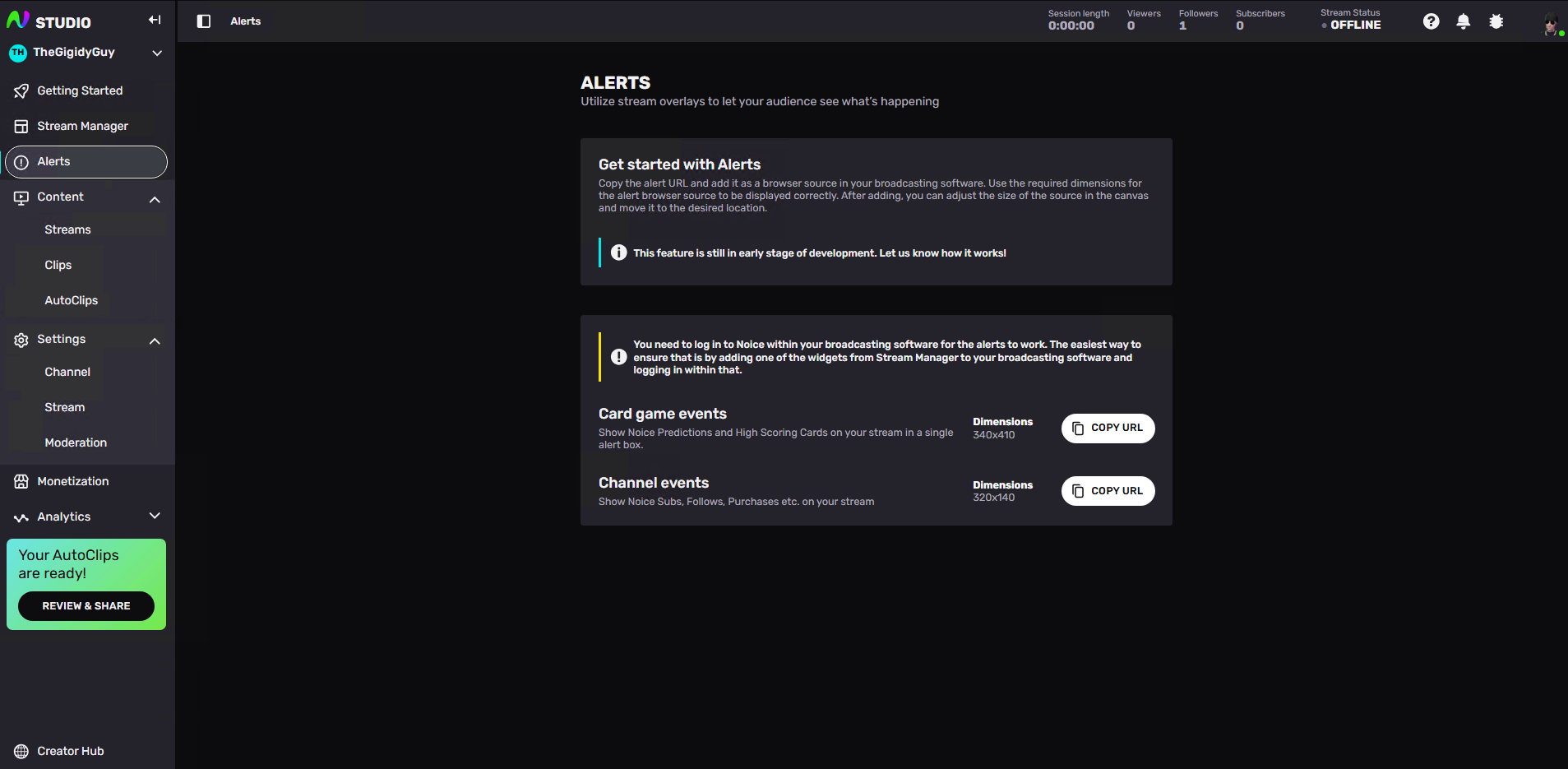
Task: Open the notifications bell
Action: pos(1463,21)
